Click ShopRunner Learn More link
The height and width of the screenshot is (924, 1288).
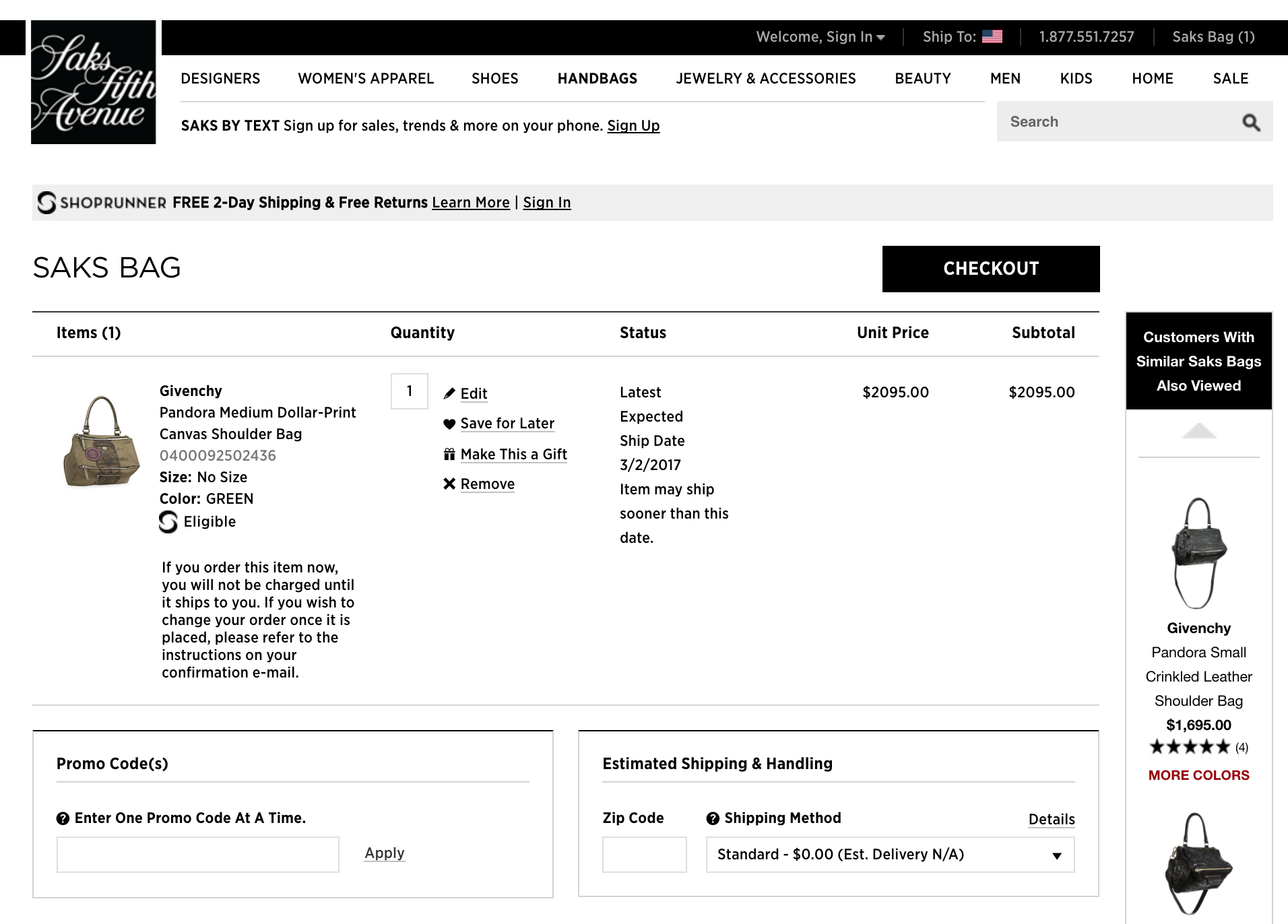(471, 203)
